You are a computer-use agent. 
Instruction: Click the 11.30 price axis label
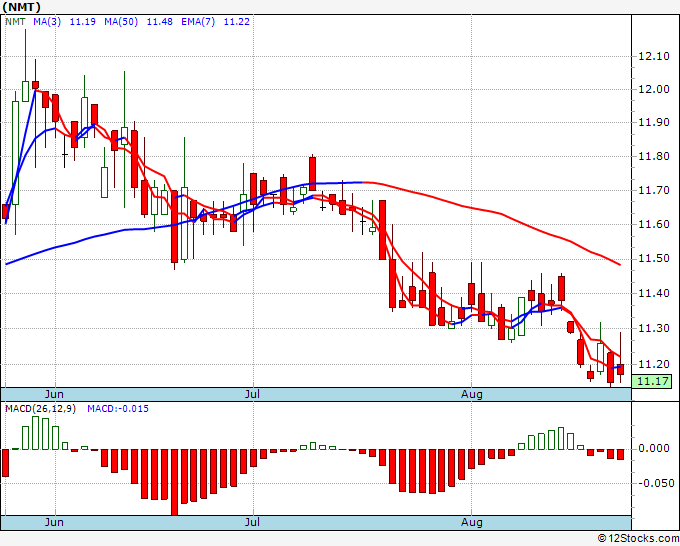tap(654, 328)
